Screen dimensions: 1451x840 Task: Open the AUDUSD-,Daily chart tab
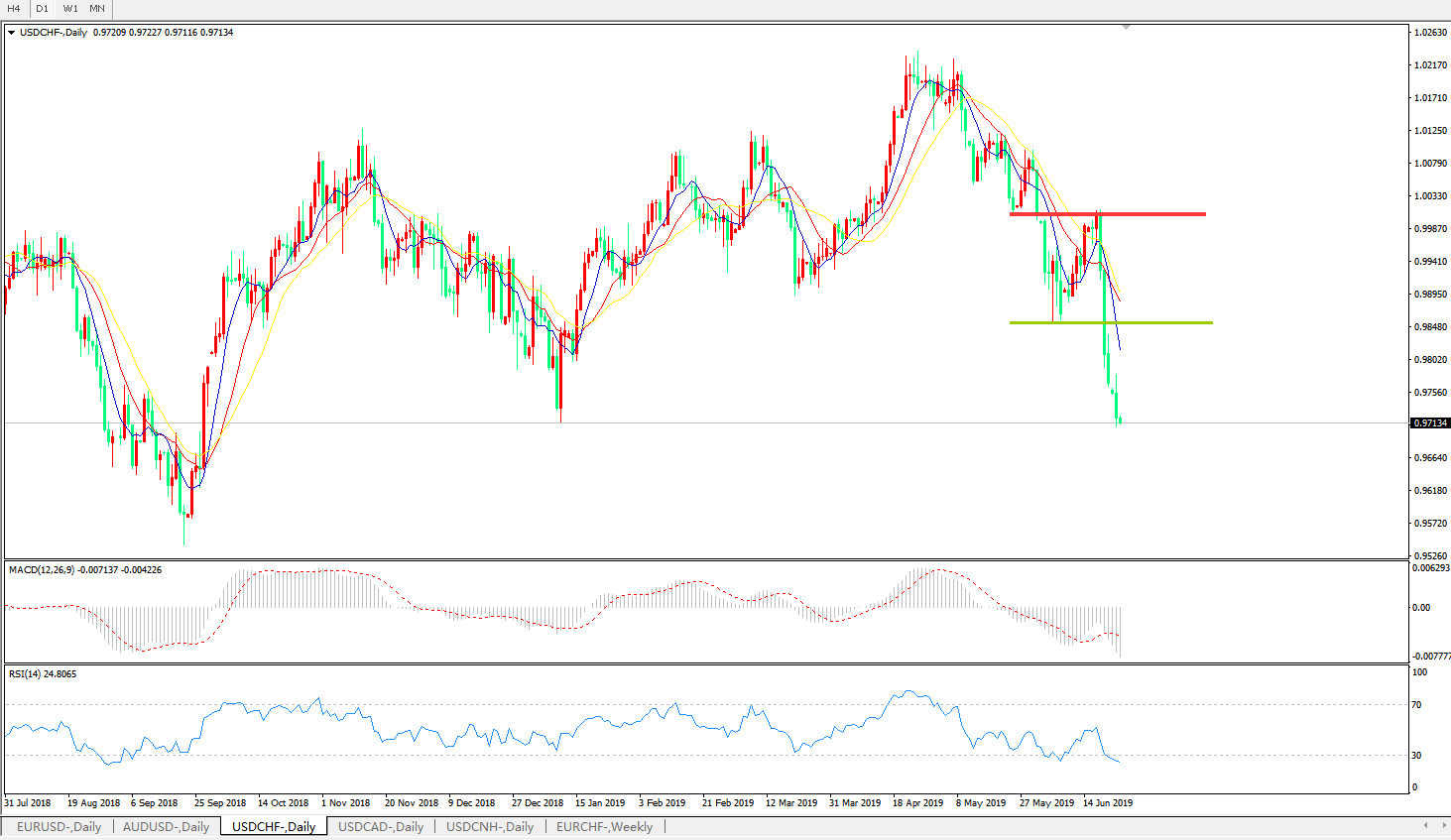166,826
